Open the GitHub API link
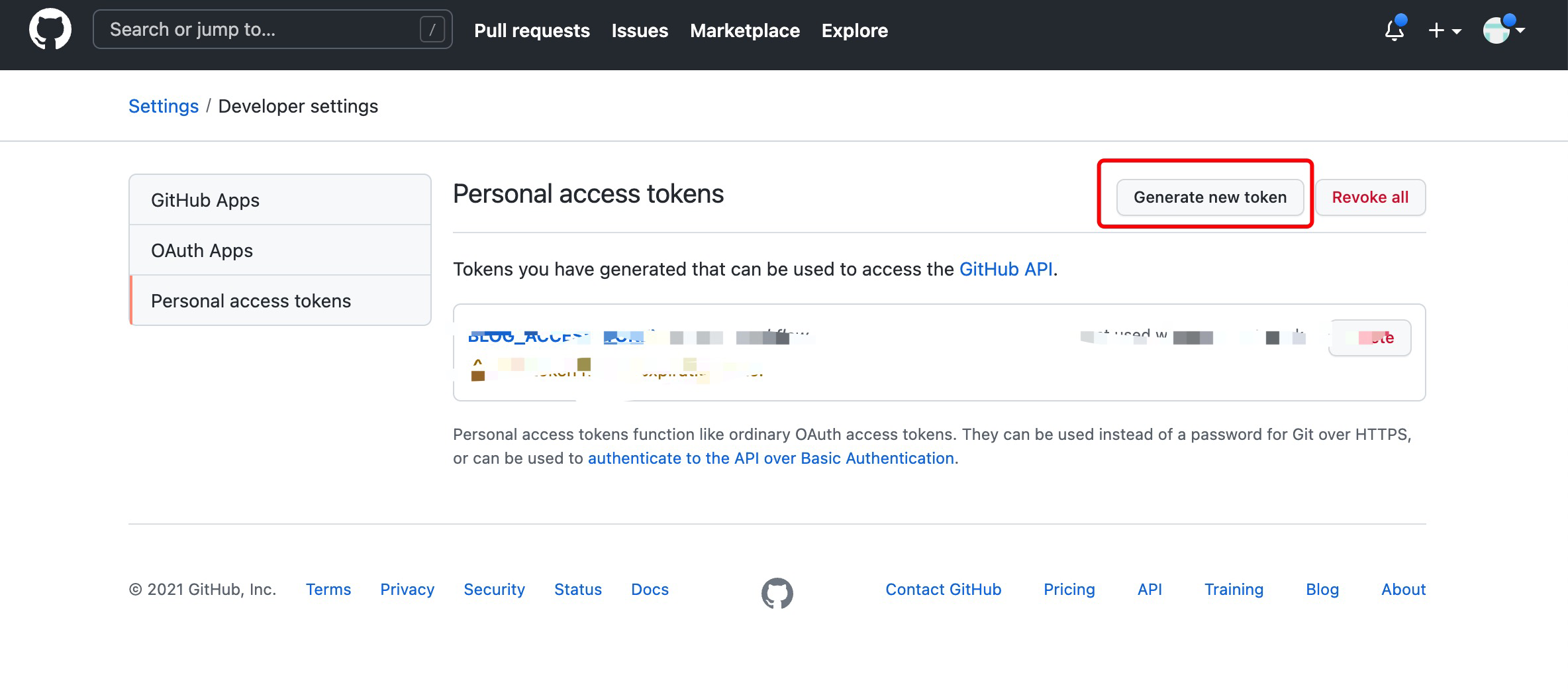The width and height of the screenshot is (1568, 689). tap(1006, 269)
